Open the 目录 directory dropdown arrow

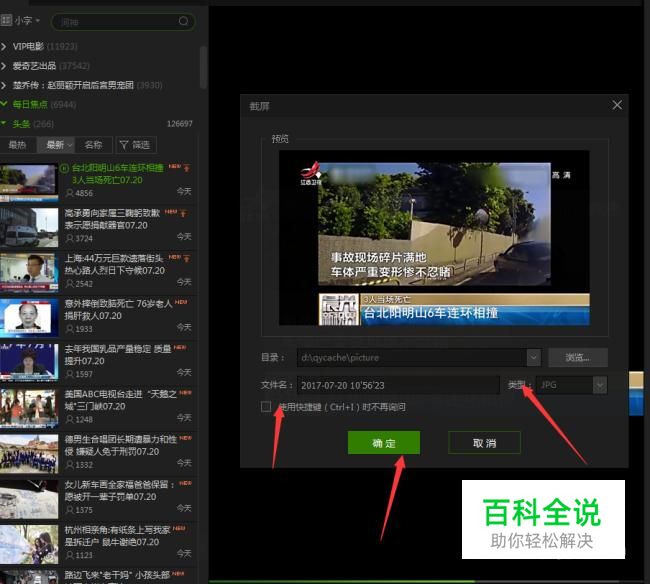pos(534,357)
